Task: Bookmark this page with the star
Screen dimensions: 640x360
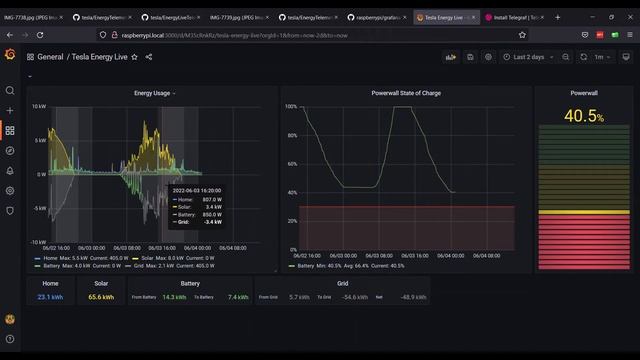Action: 522,35
